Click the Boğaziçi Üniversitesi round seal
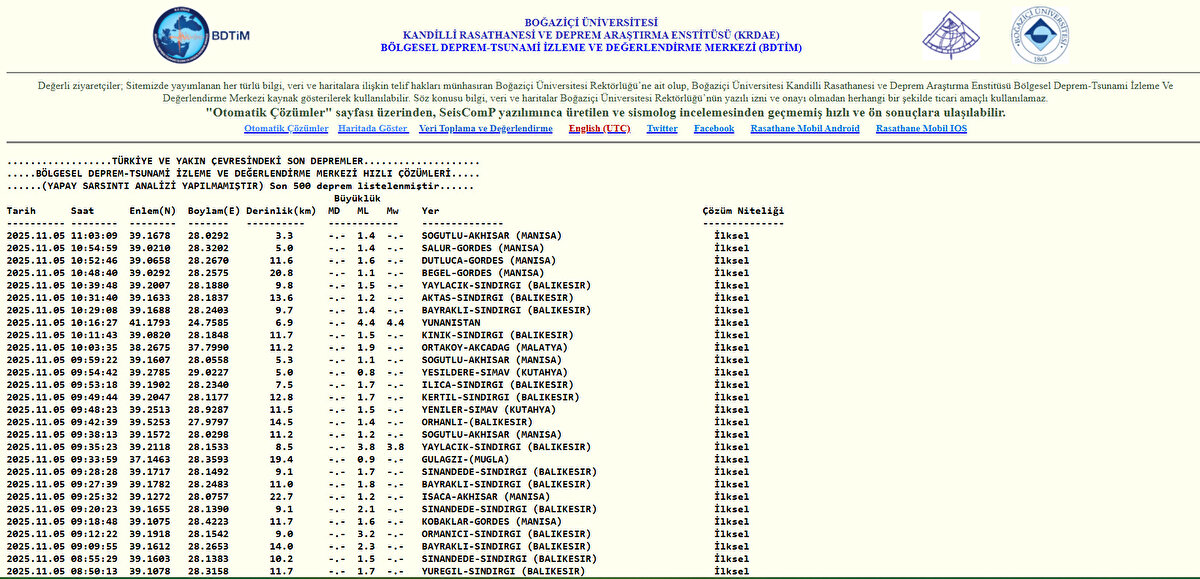This screenshot has height=579, width=1200. (1039, 35)
